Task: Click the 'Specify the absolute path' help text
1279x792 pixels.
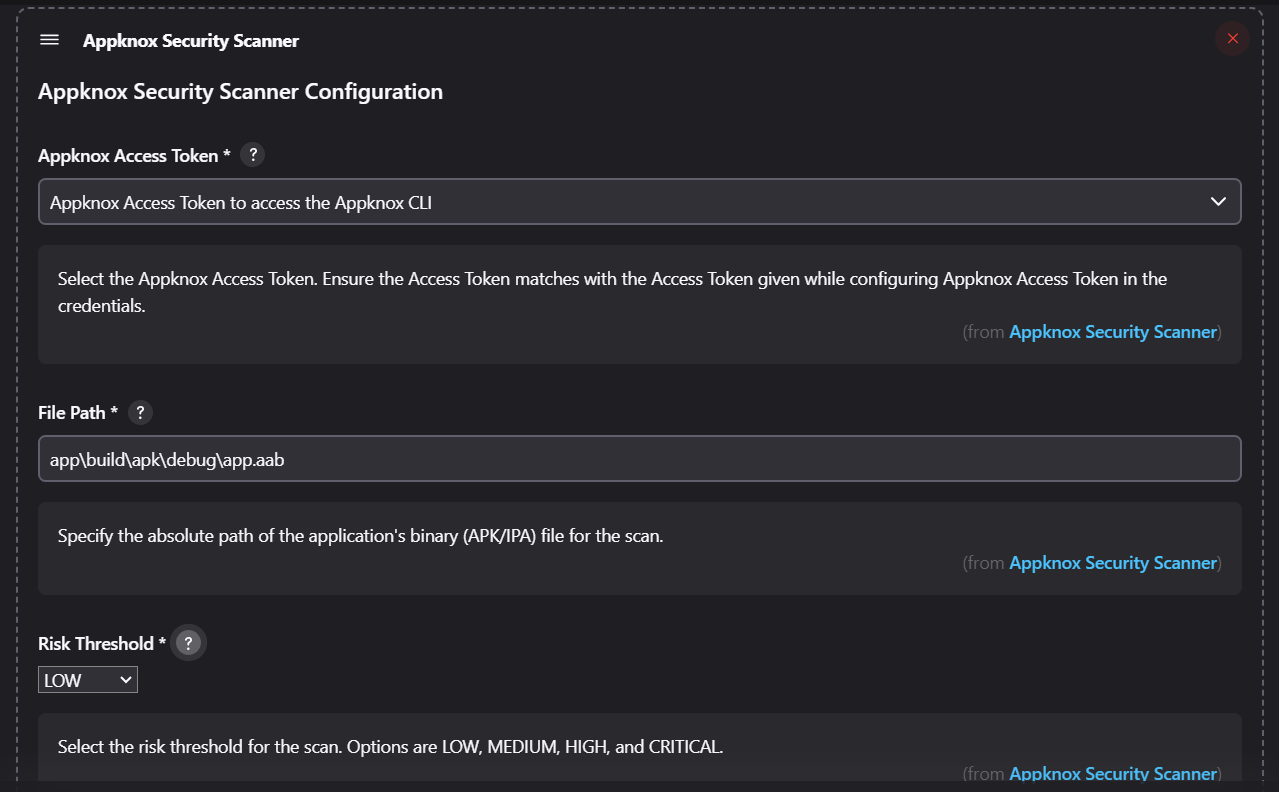Action: (x=360, y=536)
